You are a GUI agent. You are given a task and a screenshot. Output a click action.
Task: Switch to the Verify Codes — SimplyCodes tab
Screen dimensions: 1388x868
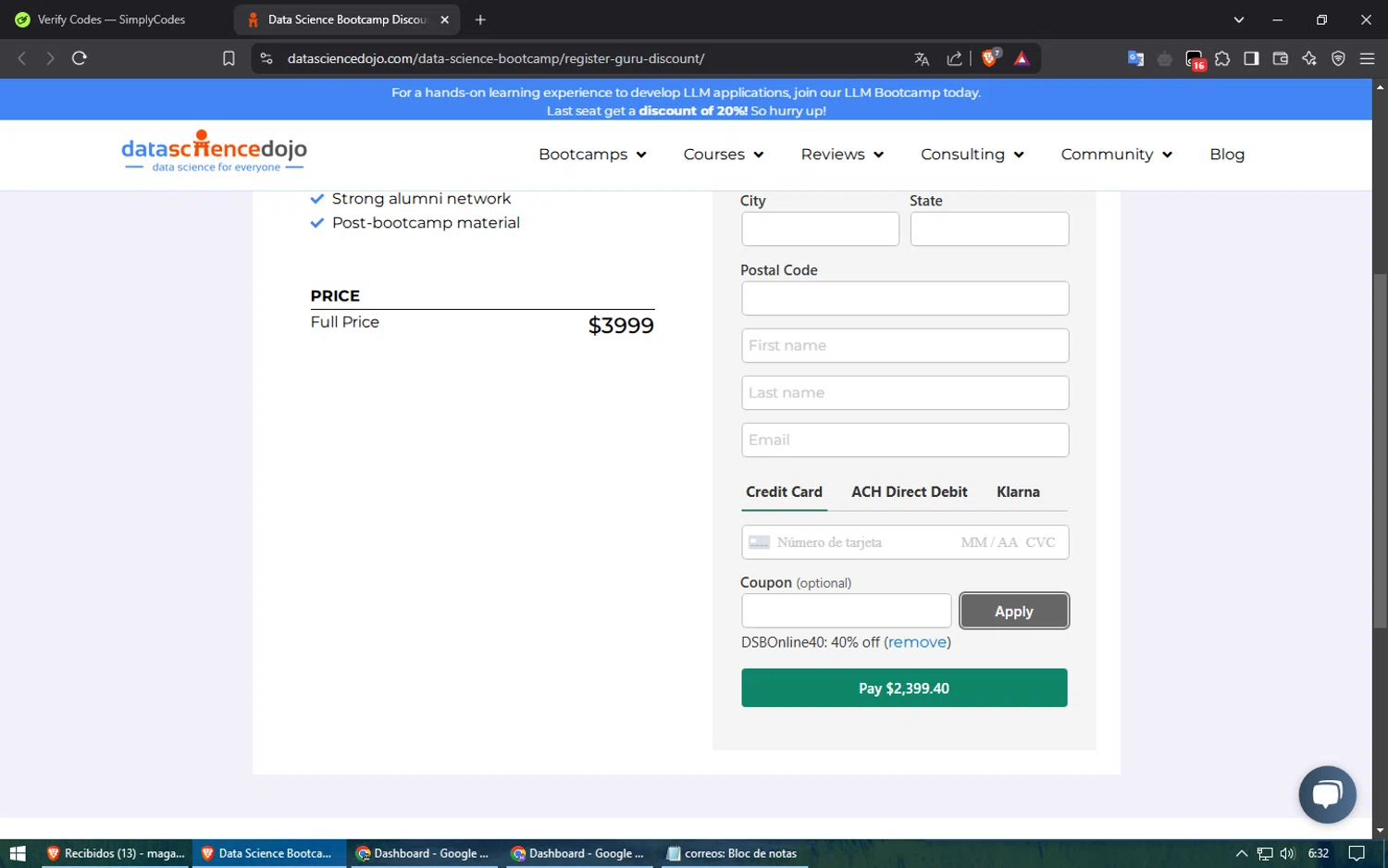(x=111, y=19)
